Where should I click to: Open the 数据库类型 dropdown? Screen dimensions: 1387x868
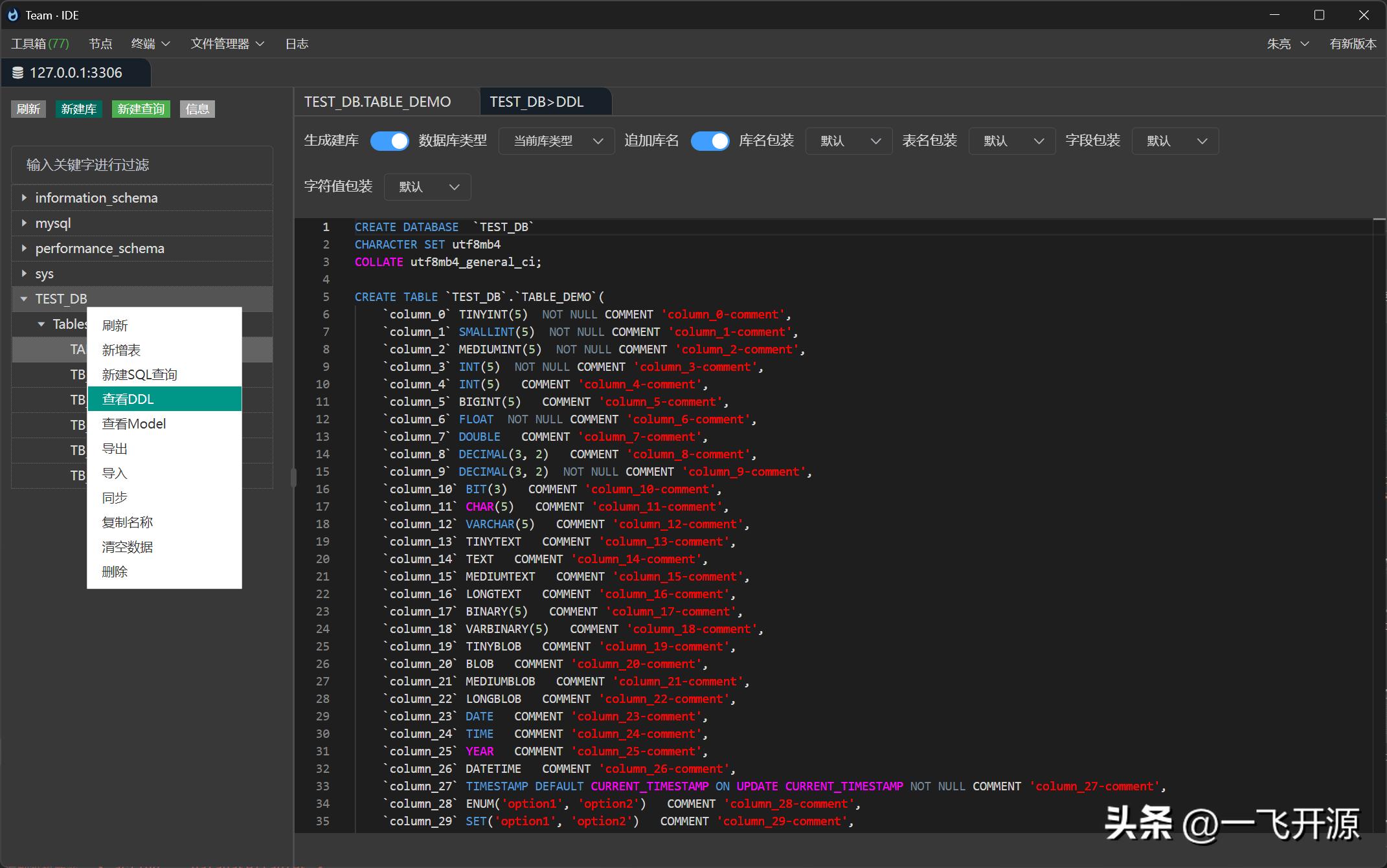click(556, 140)
